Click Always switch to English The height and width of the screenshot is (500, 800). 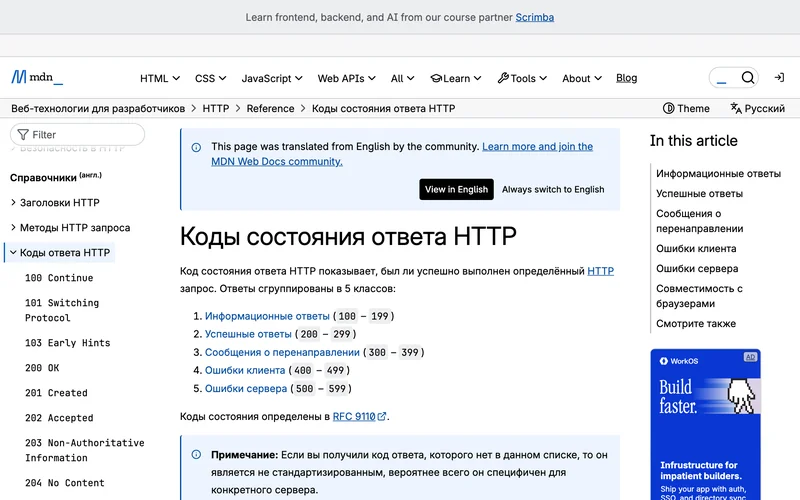point(553,189)
